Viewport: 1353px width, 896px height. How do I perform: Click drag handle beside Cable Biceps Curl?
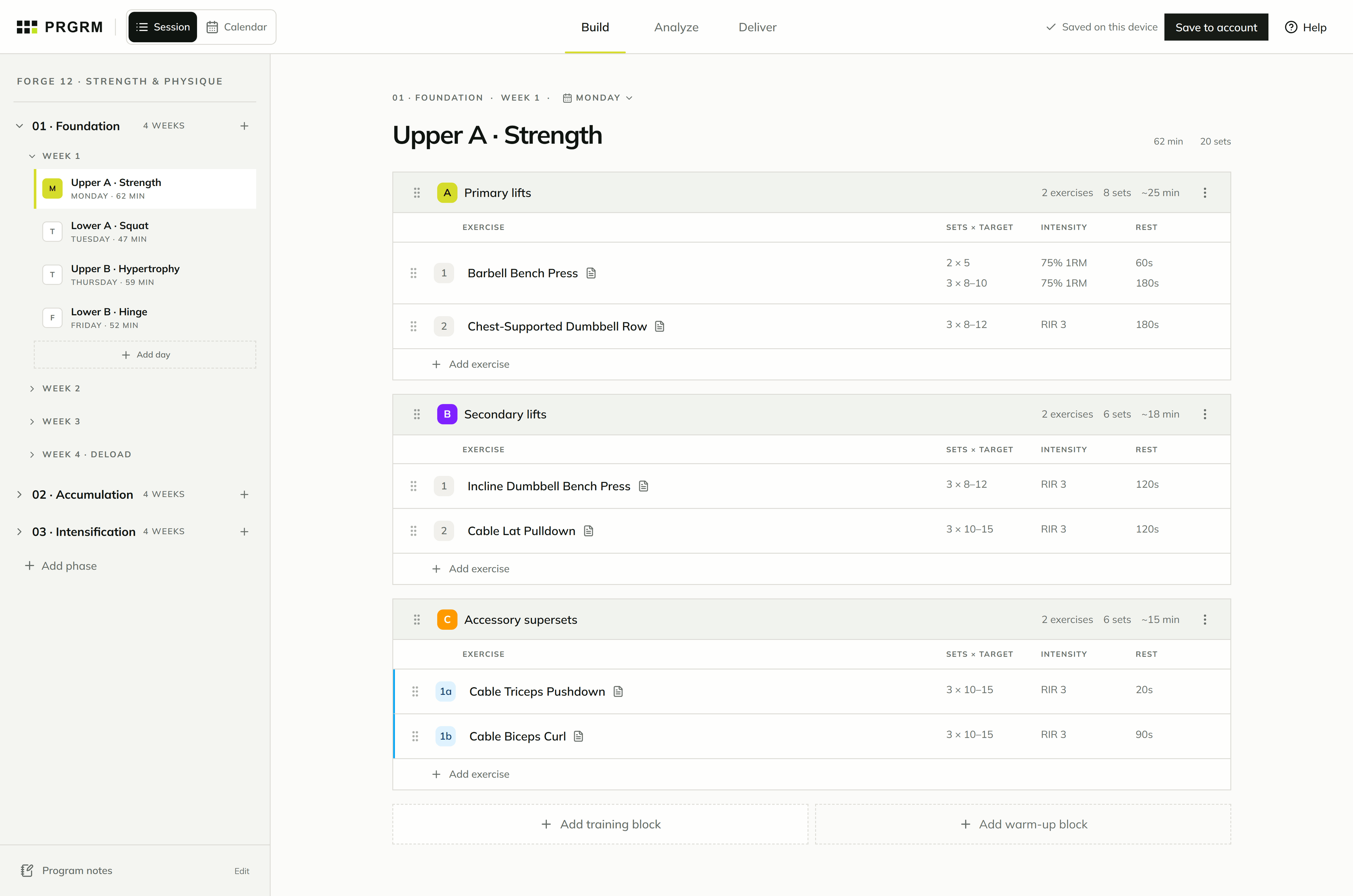tap(415, 736)
